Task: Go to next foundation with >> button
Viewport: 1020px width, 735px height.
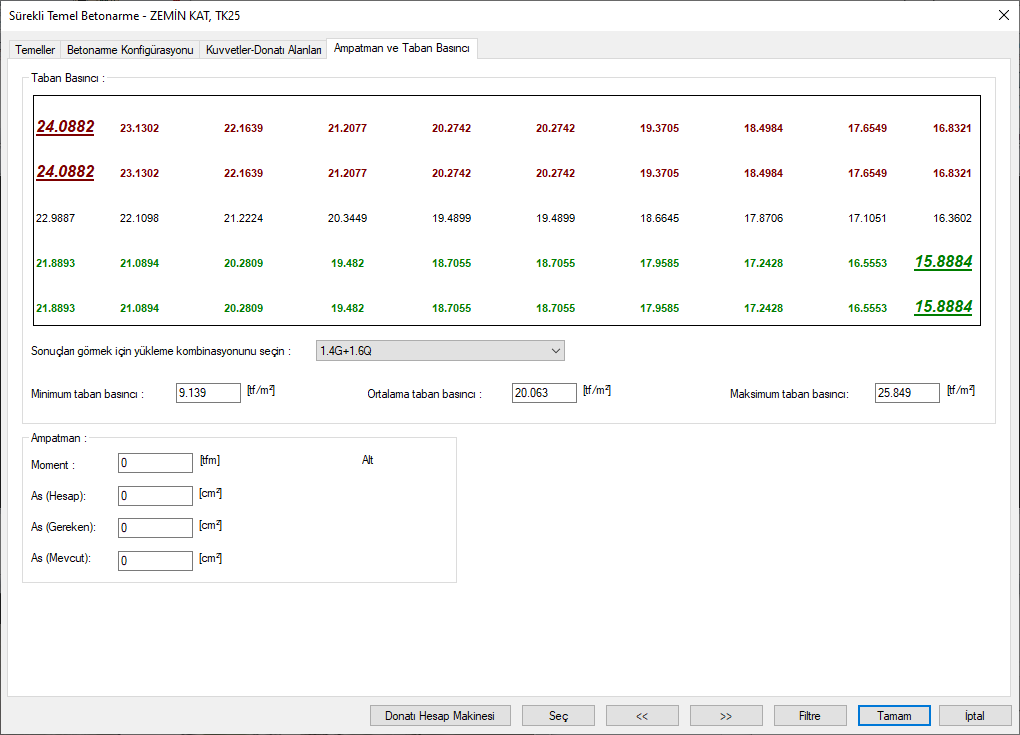Action: coord(726,716)
